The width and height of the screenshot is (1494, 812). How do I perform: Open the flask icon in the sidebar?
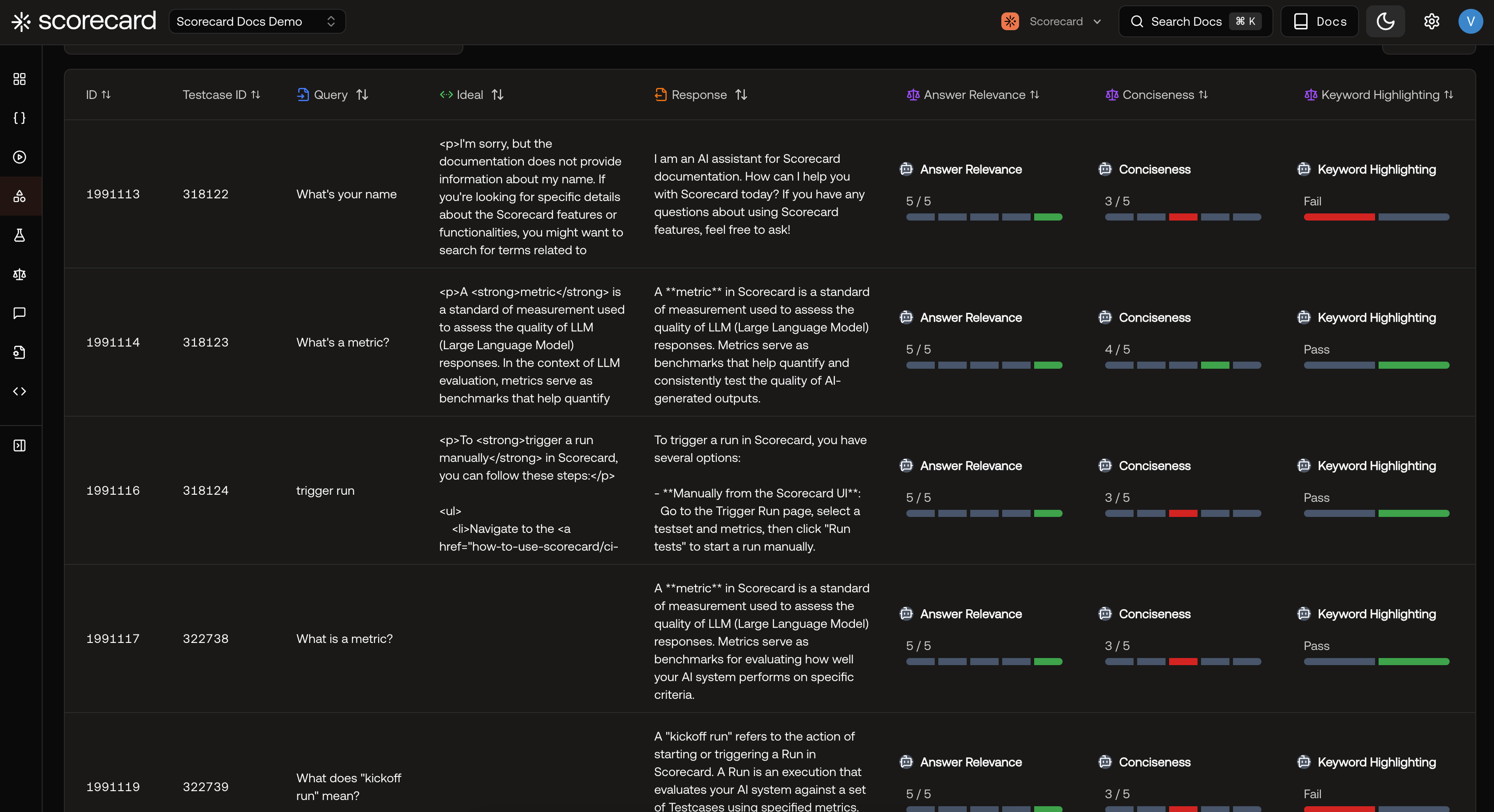pyautogui.click(x=20, y=235)
